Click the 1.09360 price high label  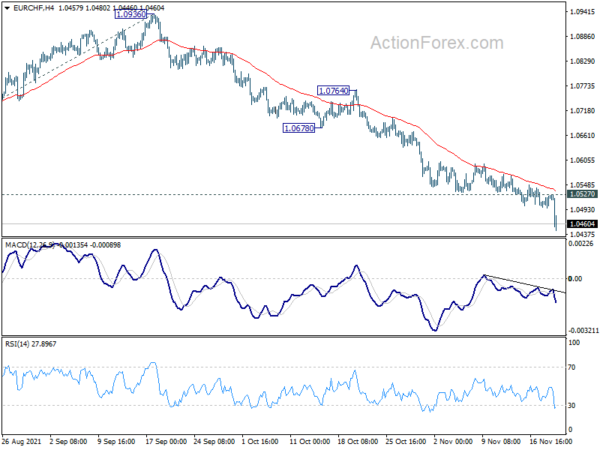(x=131, y=16)
